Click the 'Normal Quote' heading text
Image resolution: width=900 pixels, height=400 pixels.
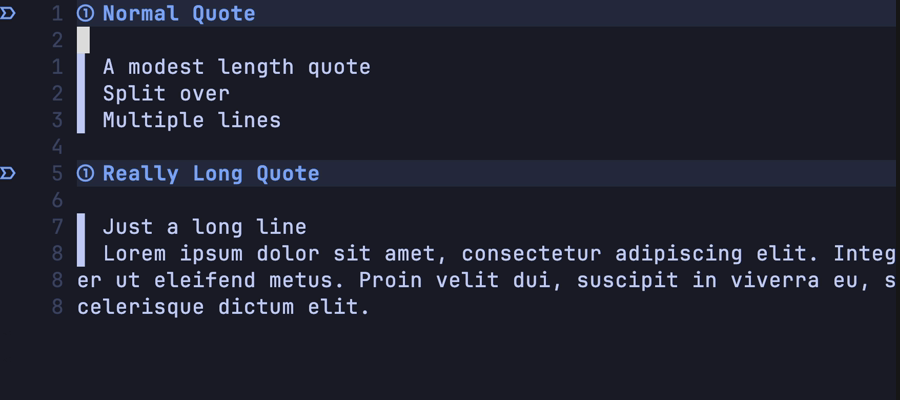tap(179, 14)
